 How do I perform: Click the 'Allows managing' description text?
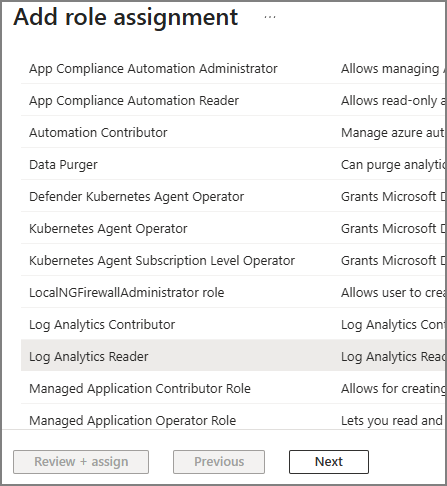point(393,69)
